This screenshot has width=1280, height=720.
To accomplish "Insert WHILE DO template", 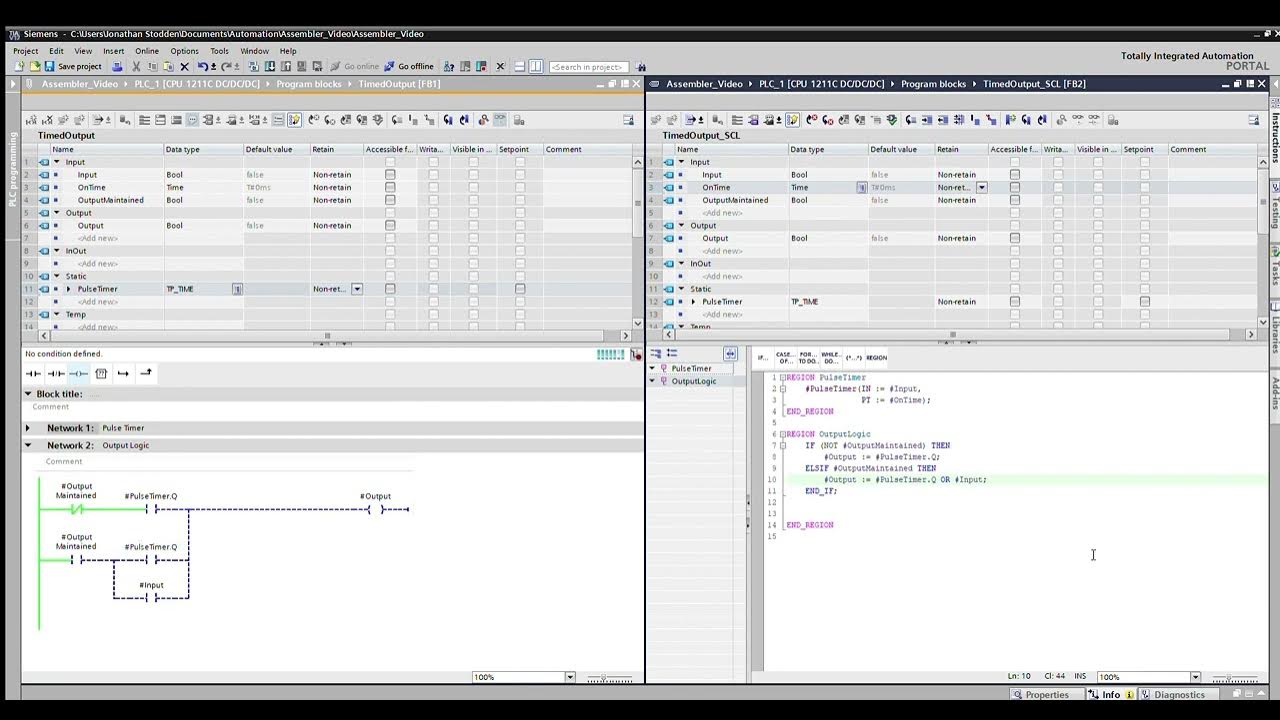I will coord(831,357).
